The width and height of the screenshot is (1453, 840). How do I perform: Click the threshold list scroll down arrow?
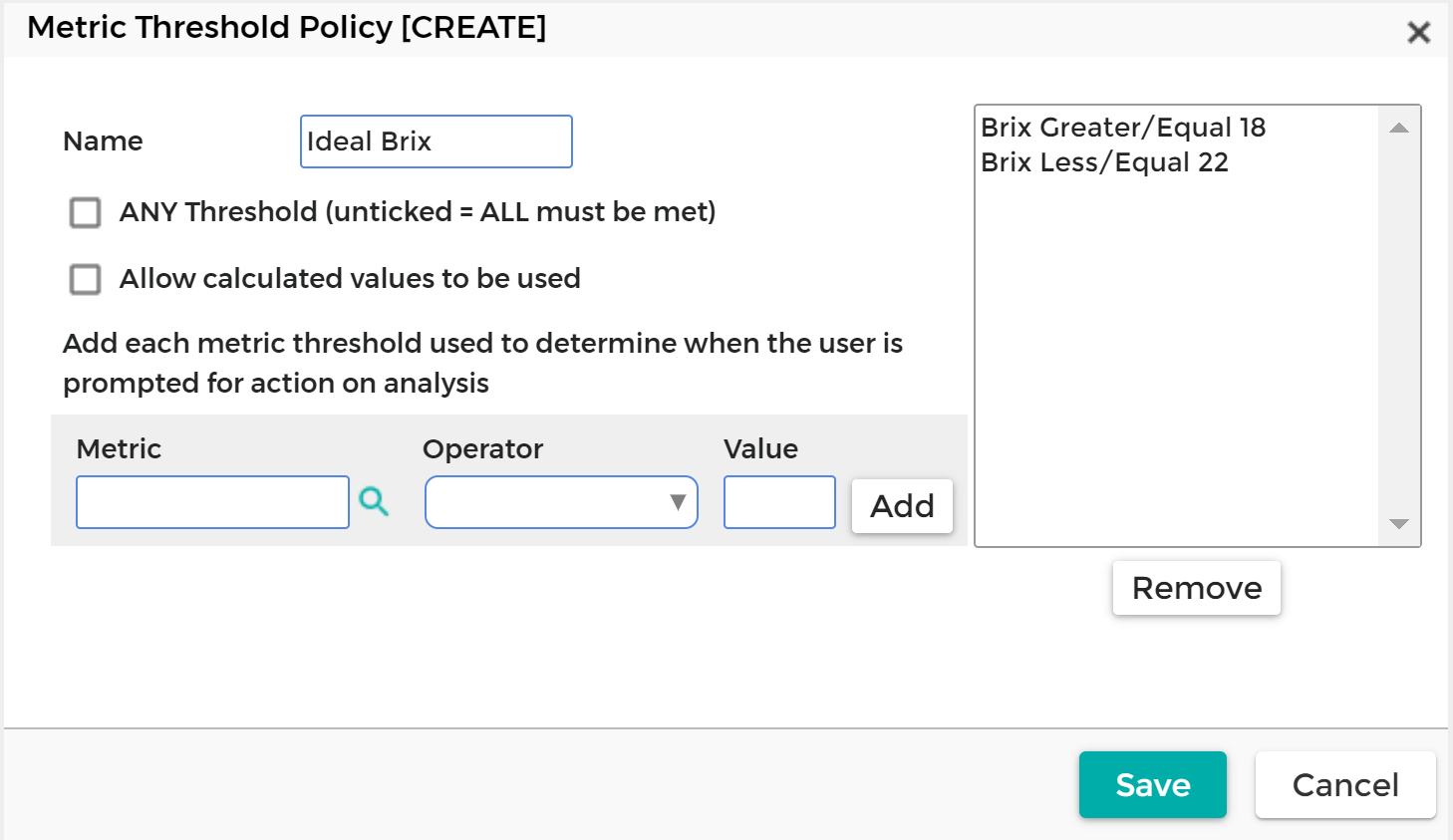pos(1399,524)
